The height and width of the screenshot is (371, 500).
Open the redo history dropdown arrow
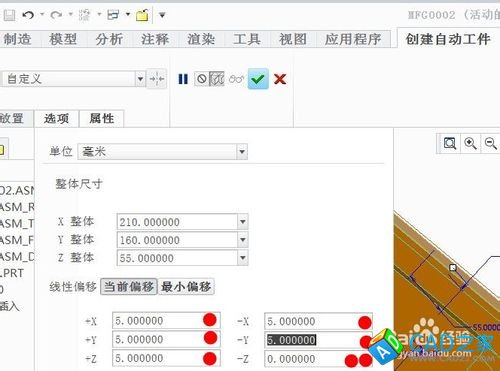coord(71,14)
